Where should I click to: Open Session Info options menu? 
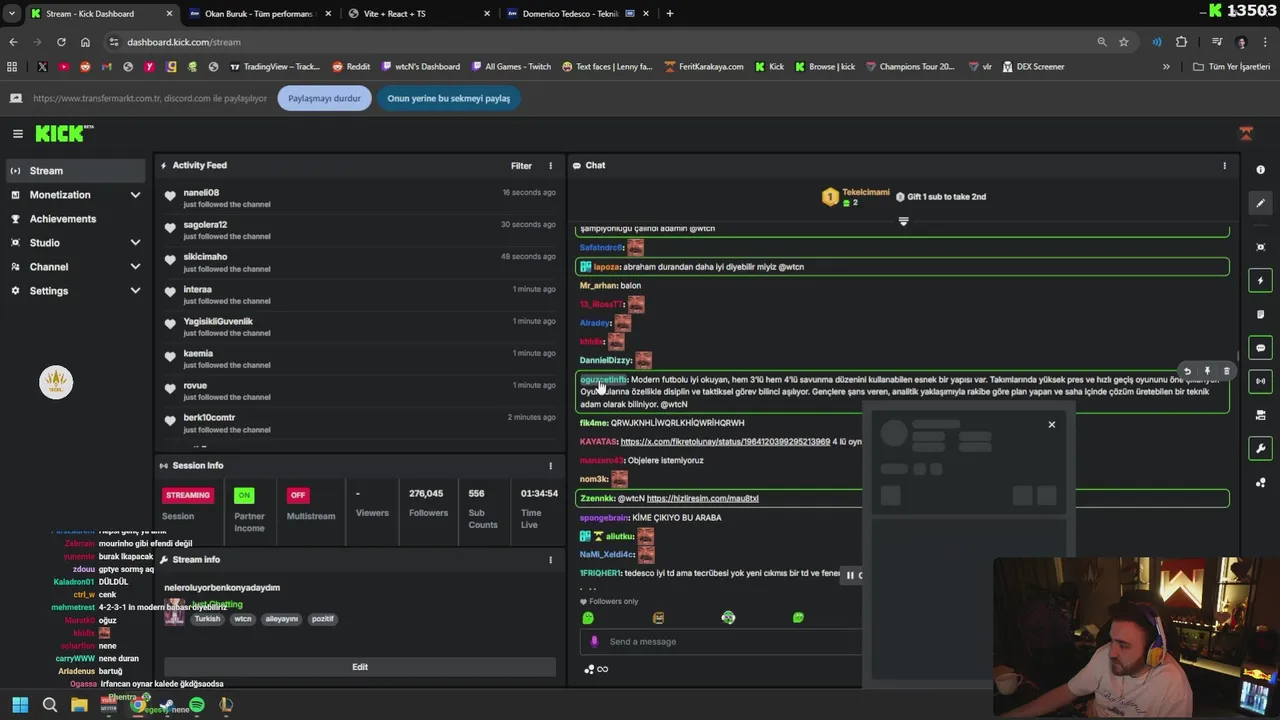pyautogui.click(x=550, y=466)
